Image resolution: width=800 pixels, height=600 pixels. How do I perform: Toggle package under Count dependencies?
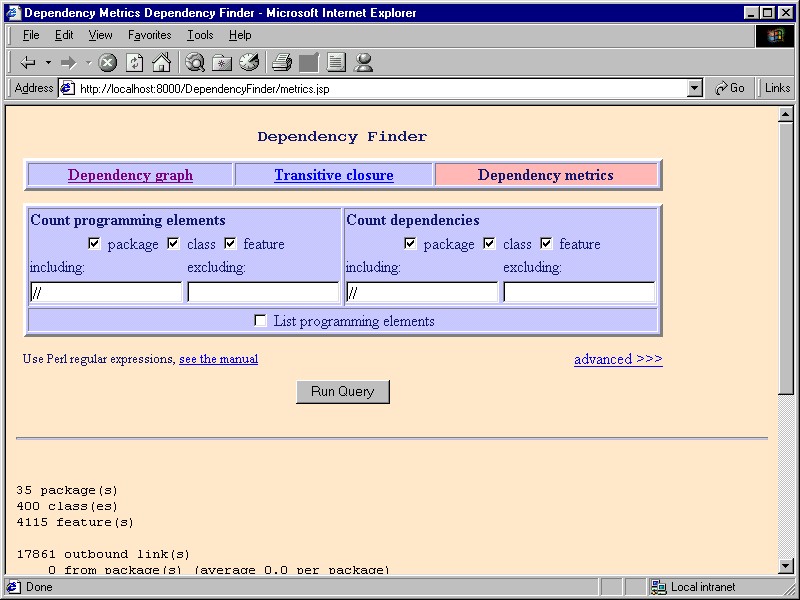[410, 243]
